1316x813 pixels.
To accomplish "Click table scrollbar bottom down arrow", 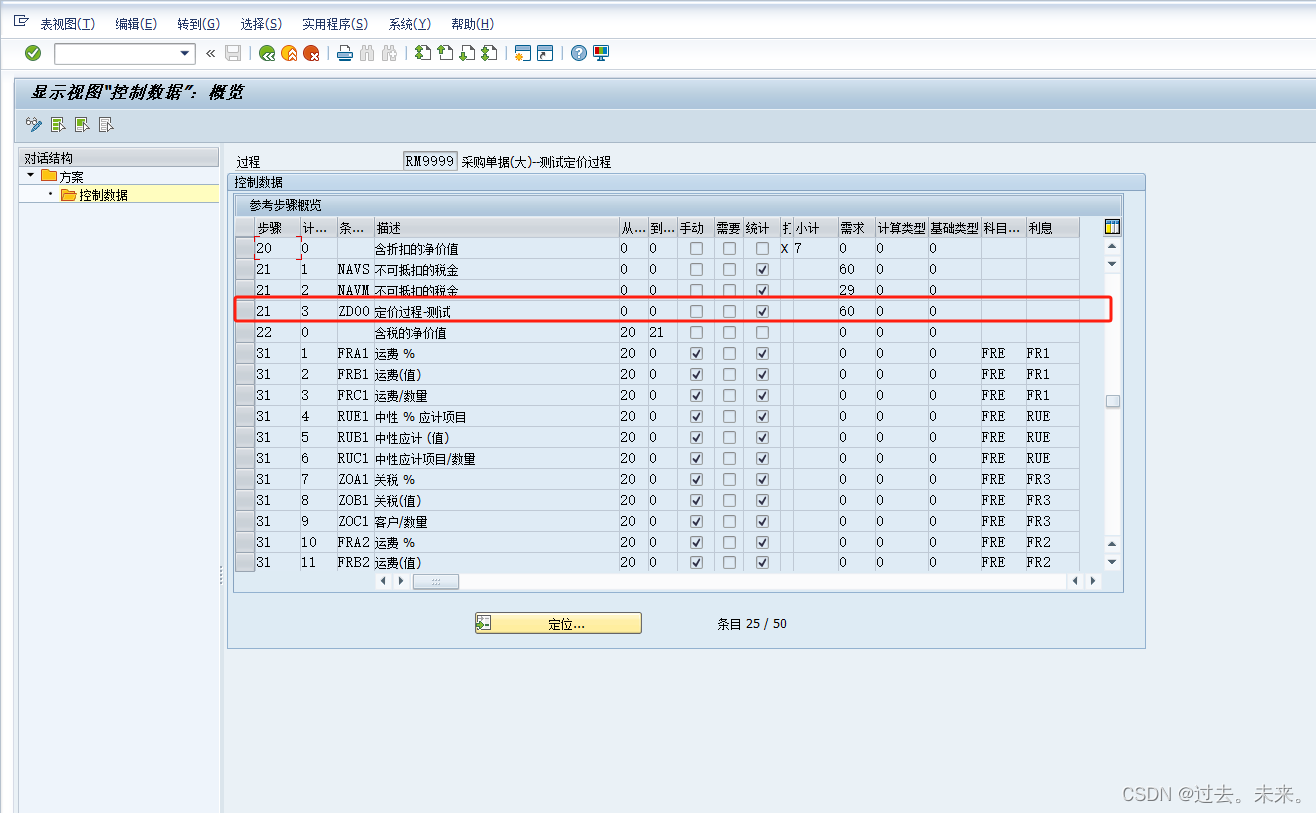I will click(x=1112, y=562).
